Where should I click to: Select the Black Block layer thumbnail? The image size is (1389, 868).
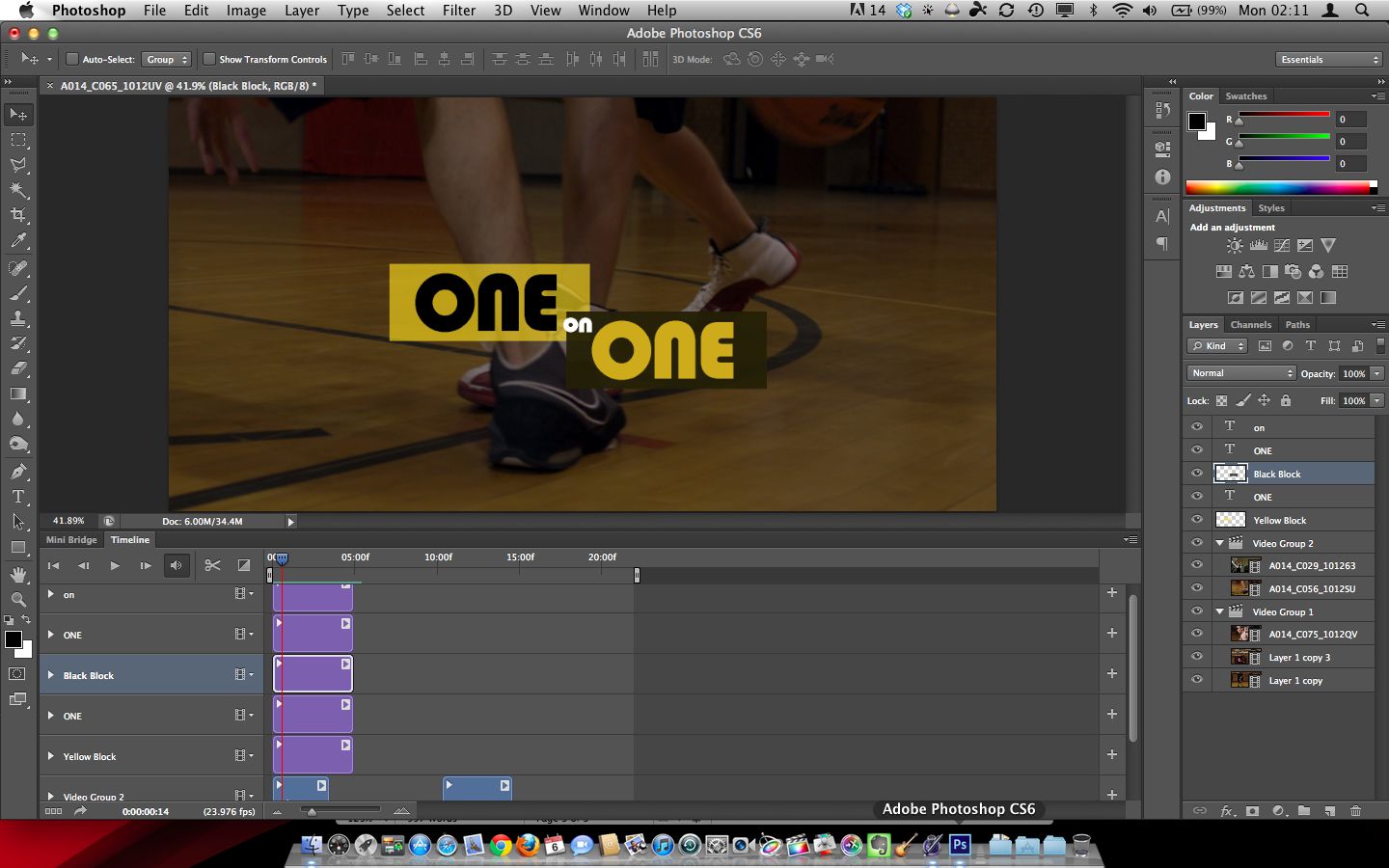(1230, 474)
